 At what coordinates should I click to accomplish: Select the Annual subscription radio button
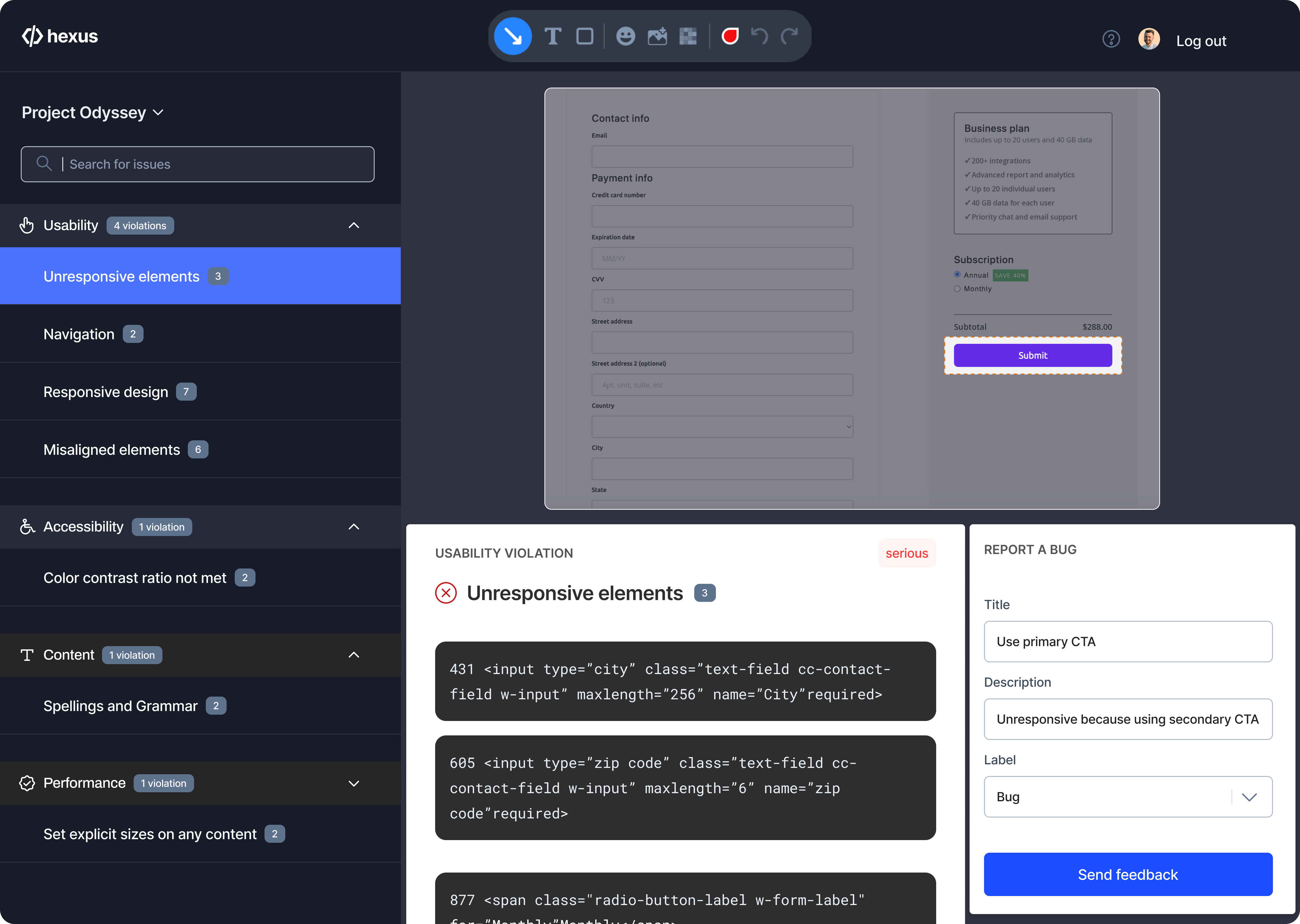[957, 274]
